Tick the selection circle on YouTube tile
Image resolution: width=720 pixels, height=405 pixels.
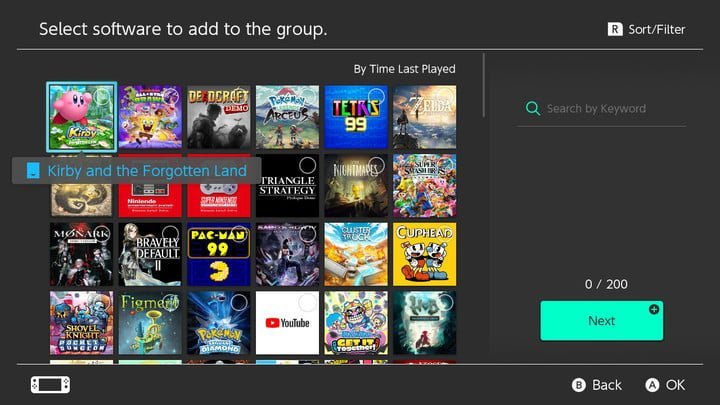tap(307, 303)
